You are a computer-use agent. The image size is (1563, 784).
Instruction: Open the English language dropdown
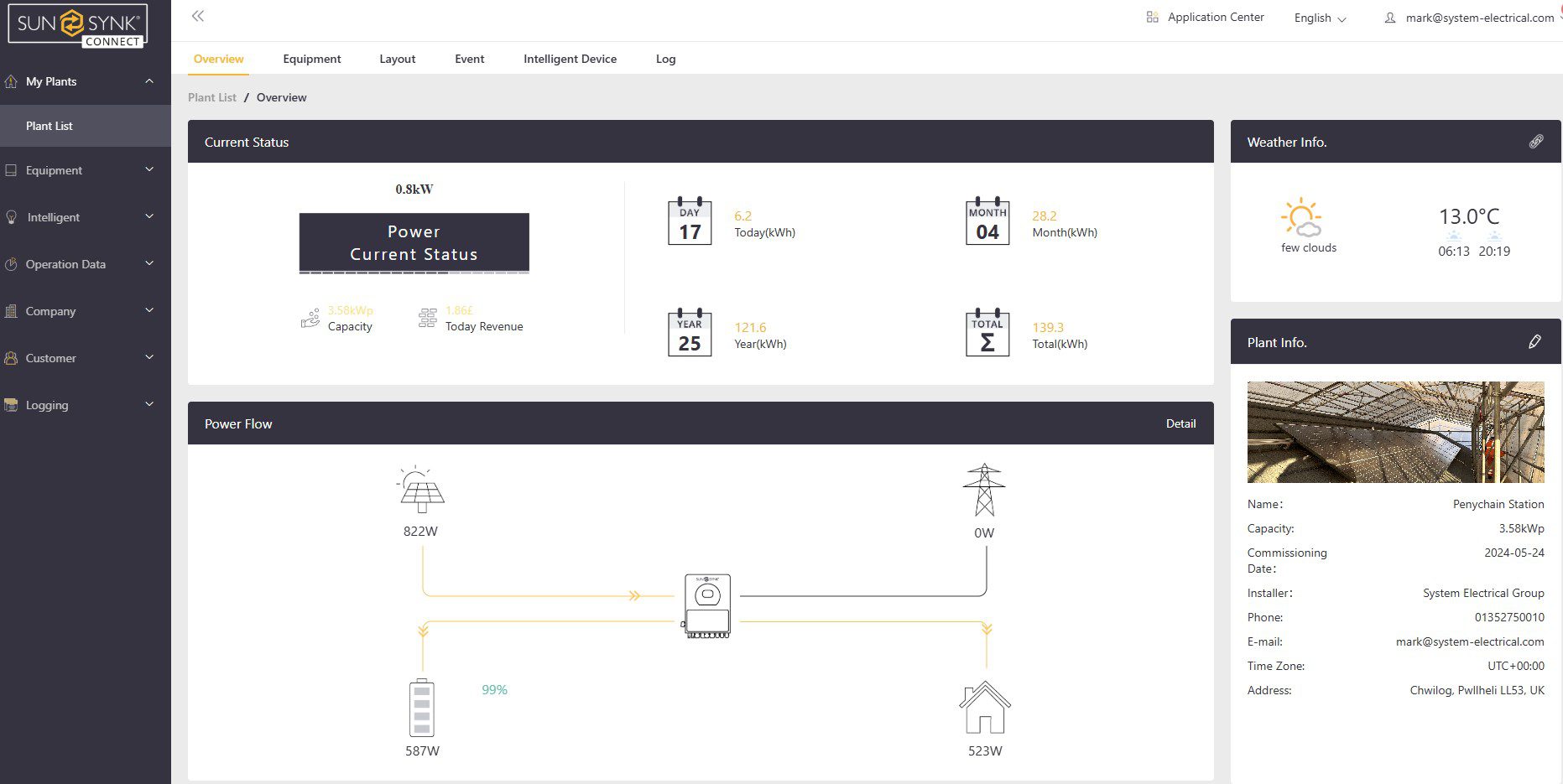click(1320, 18)
